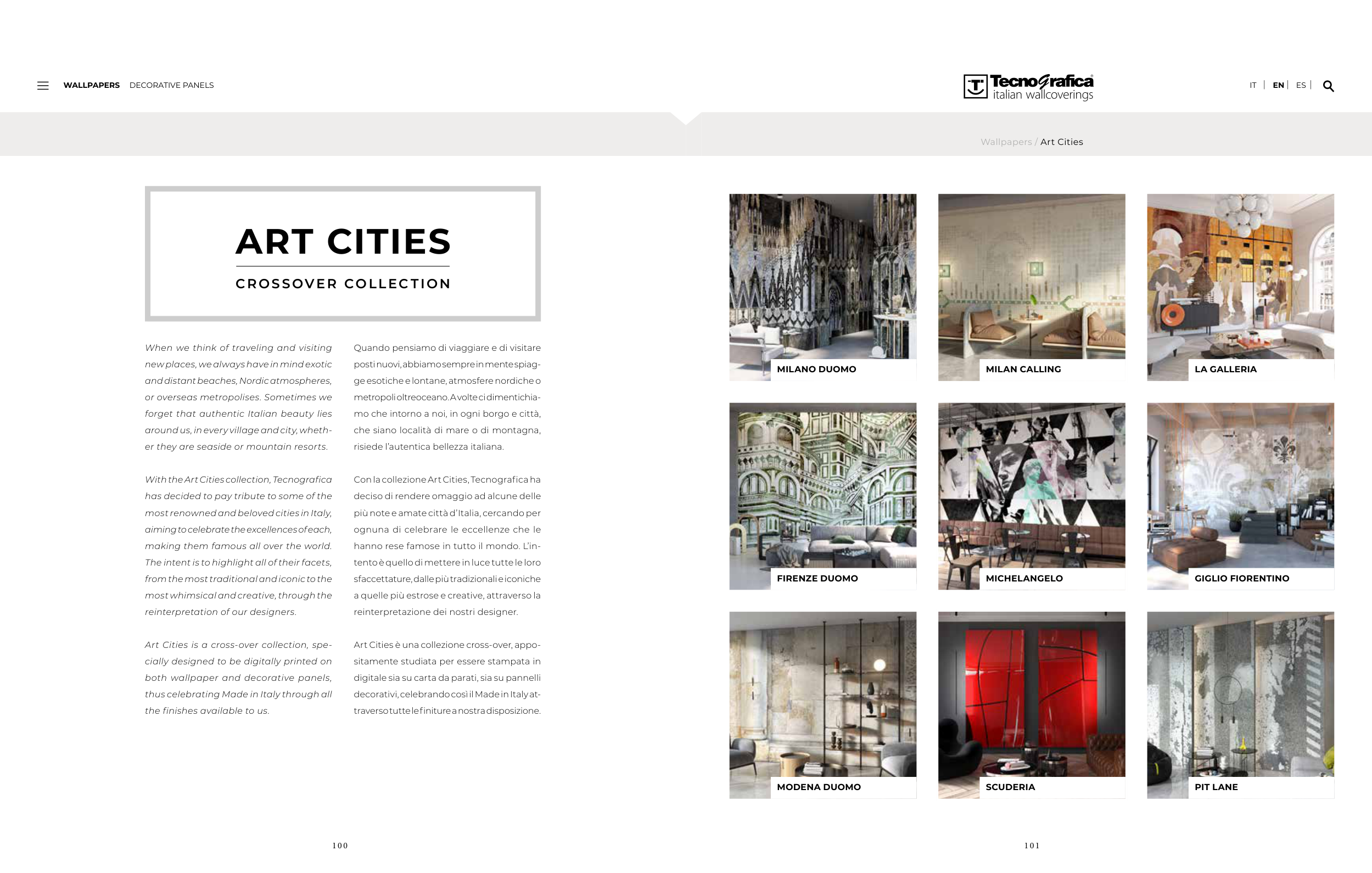
Task: Switch language to ES
Action: coord(1301,85)
